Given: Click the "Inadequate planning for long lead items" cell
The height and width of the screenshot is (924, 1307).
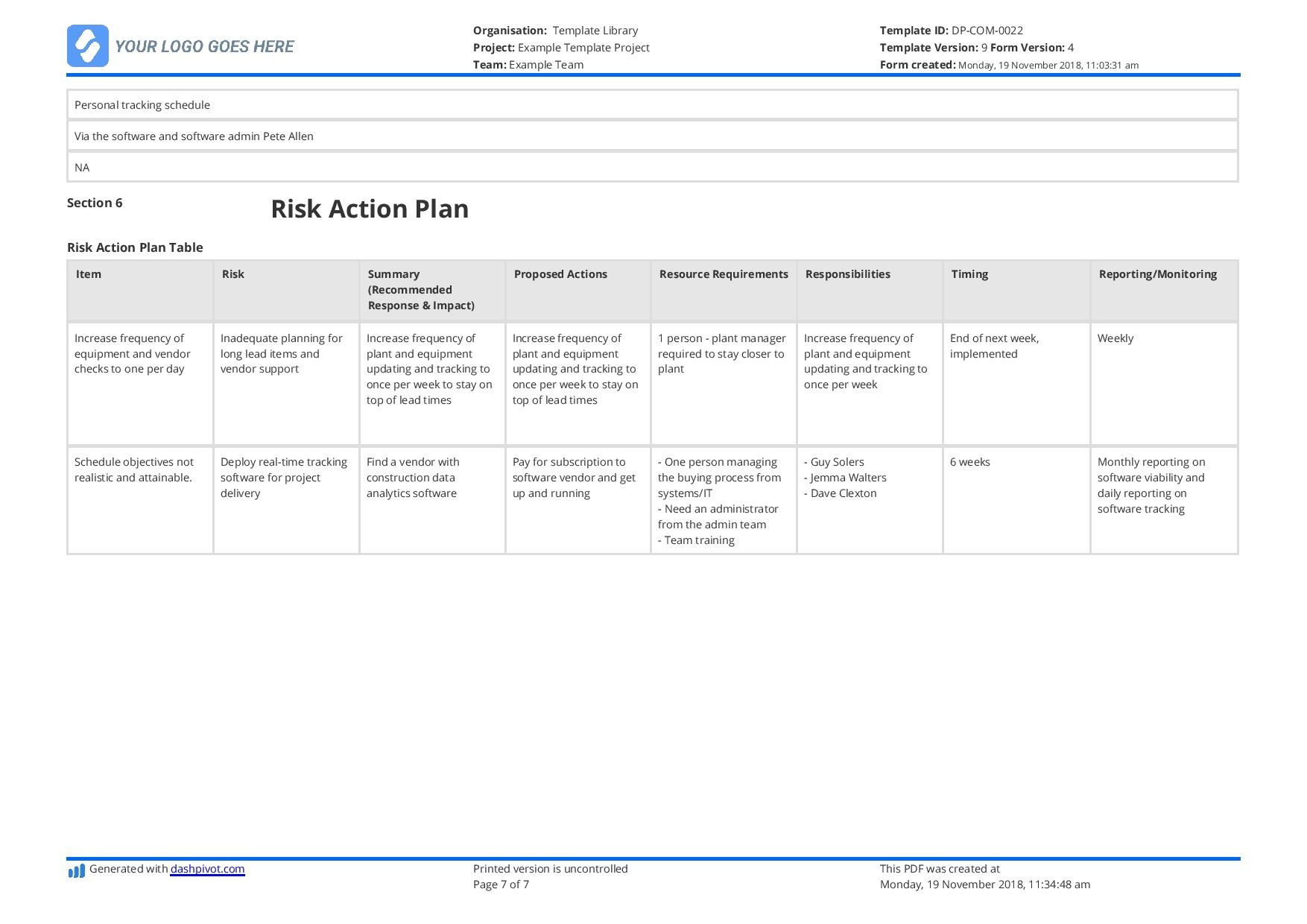Looking at the screenshot, I should coord(285,383).
